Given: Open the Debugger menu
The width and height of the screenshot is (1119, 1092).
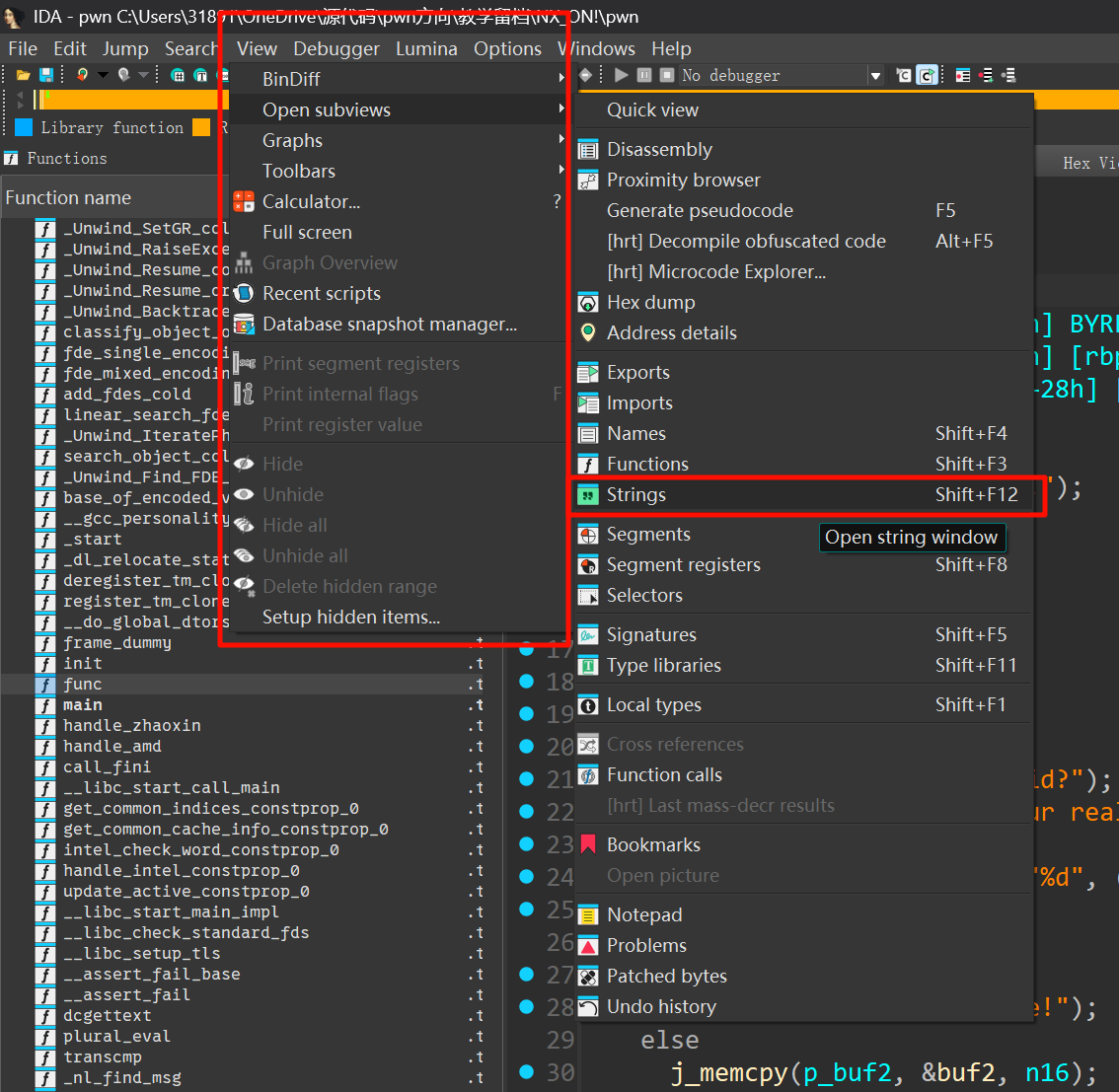Looking at the screenshot, I should coord(336,48).
